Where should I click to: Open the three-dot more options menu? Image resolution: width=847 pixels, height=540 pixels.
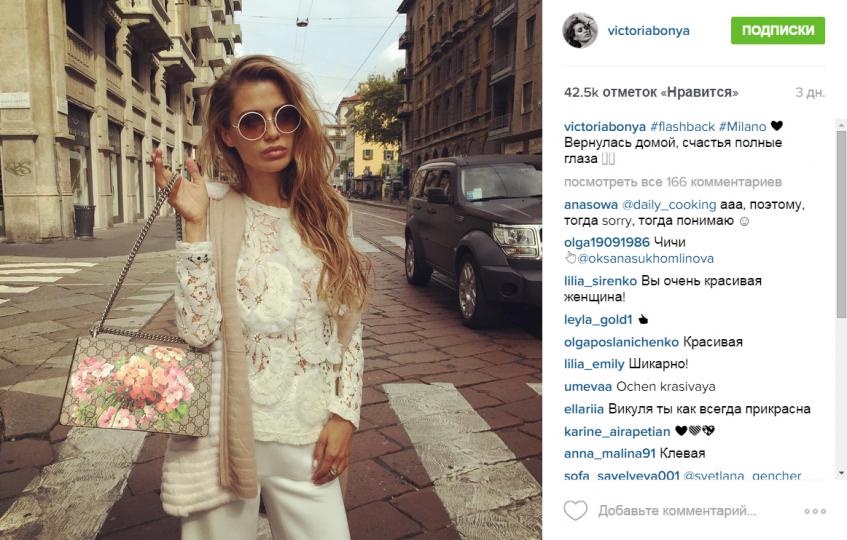point(815,511)
